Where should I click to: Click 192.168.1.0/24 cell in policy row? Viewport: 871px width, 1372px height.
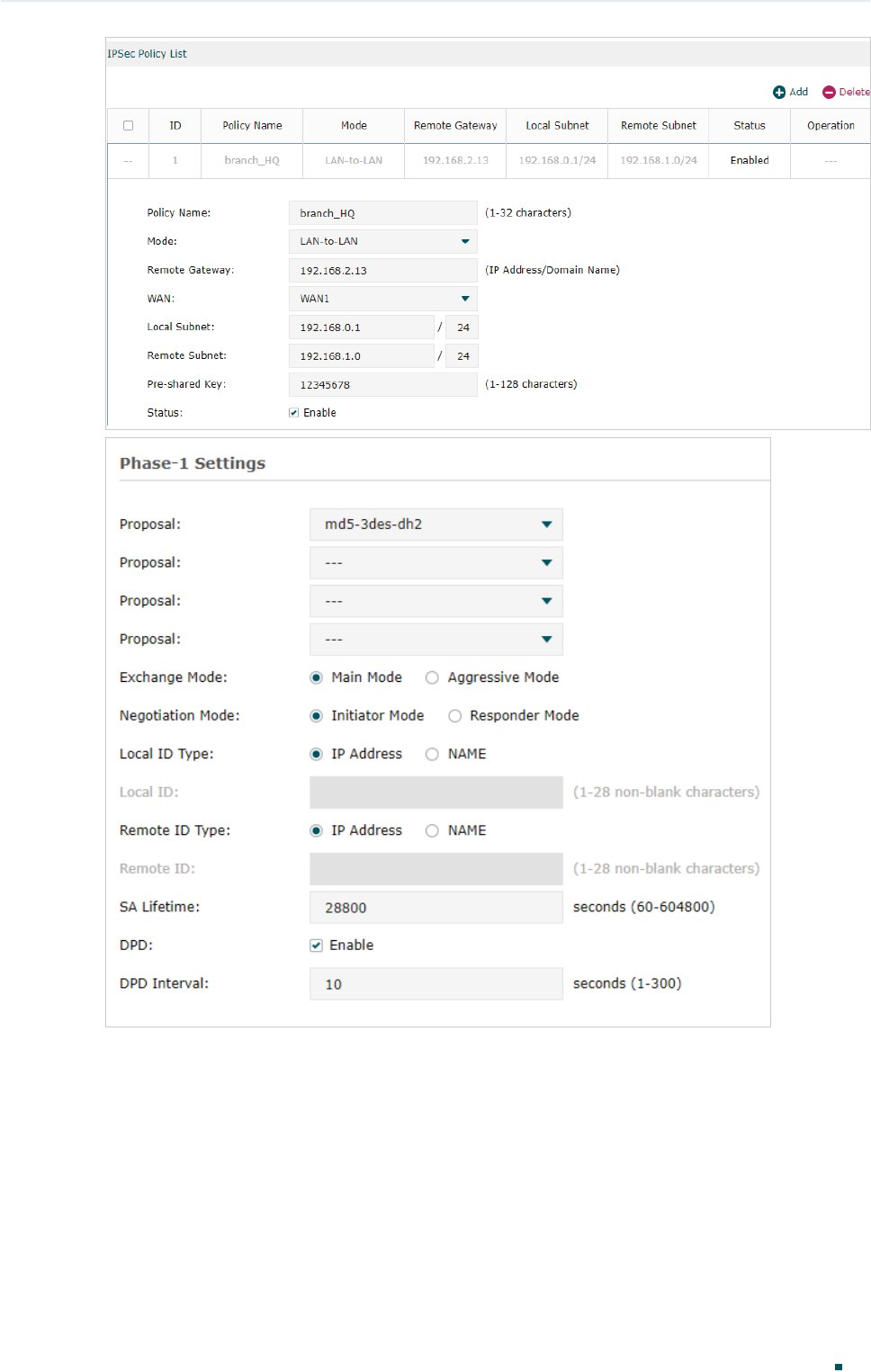659,160
